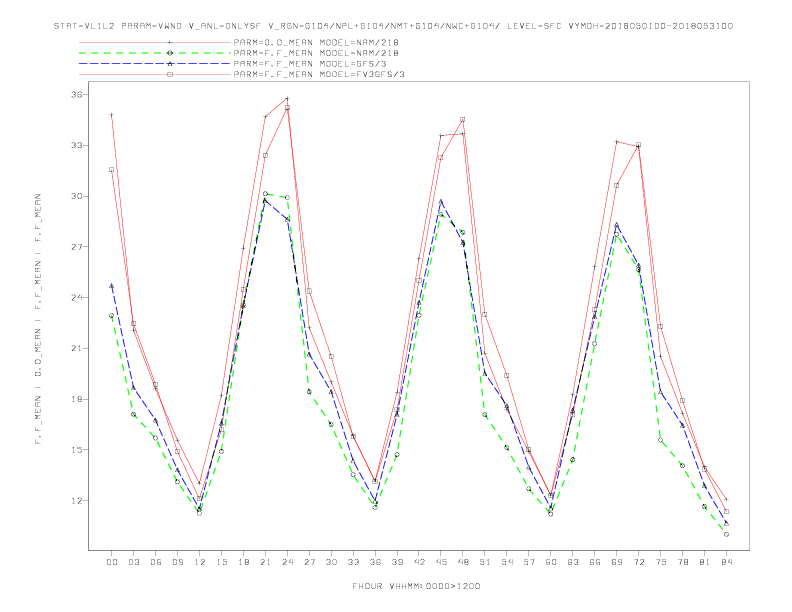Click x-axis forecast hour label 54
The width and height of the screenshot is (792, 612).
tap(507, 562)
